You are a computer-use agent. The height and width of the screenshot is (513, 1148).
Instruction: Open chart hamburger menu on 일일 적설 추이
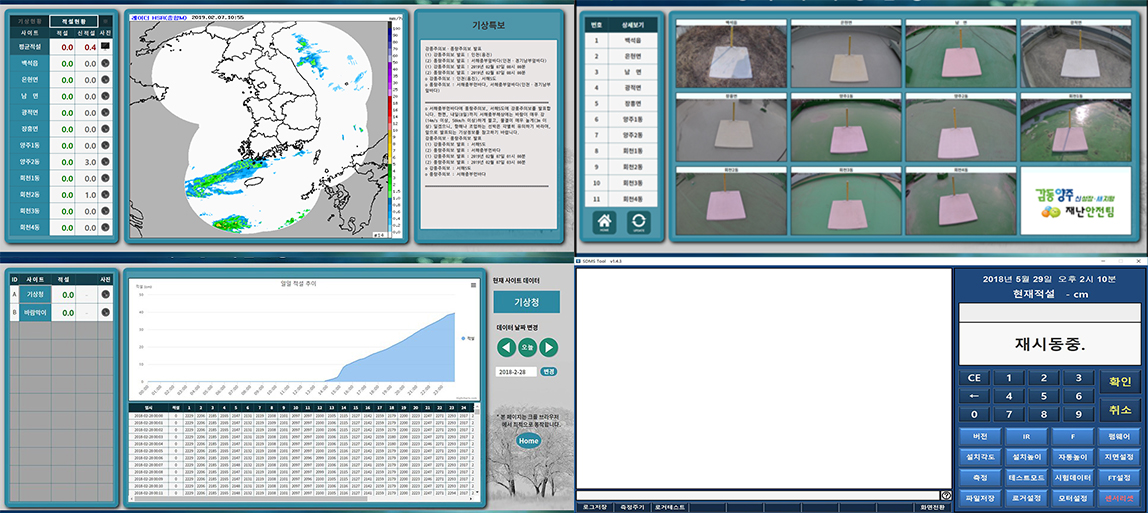[x=473, y=285]
